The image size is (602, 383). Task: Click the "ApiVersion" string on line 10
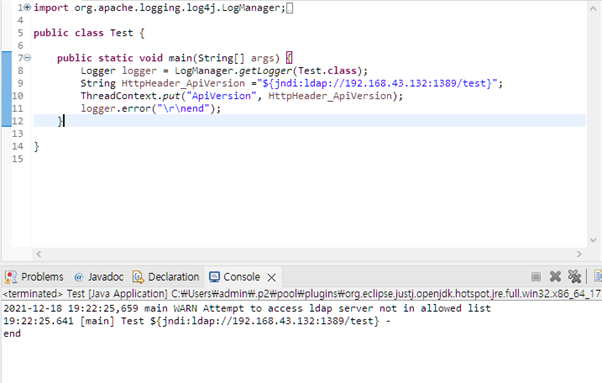click(x=221, y=96)
